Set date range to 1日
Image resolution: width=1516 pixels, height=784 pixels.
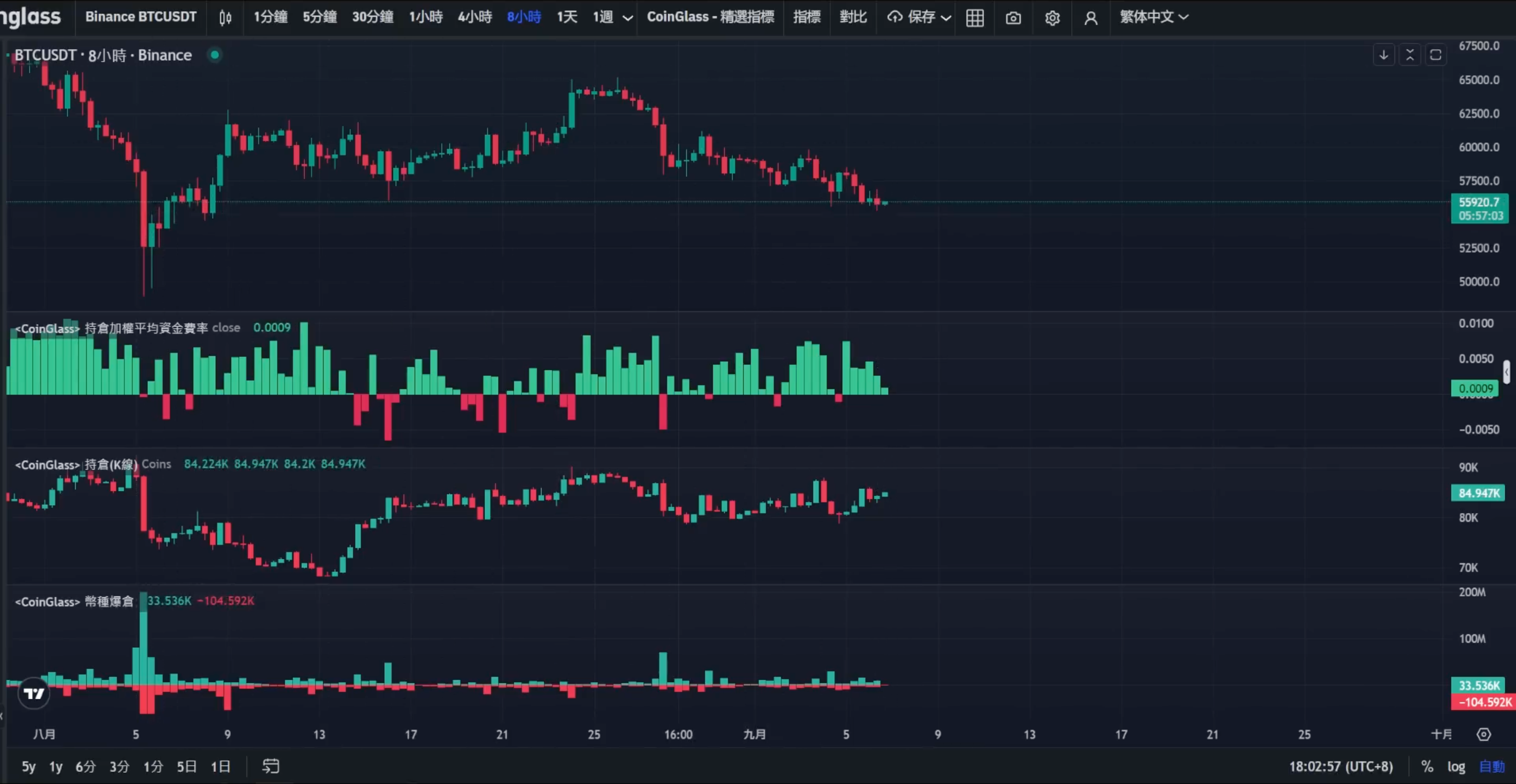pos(221,766)
